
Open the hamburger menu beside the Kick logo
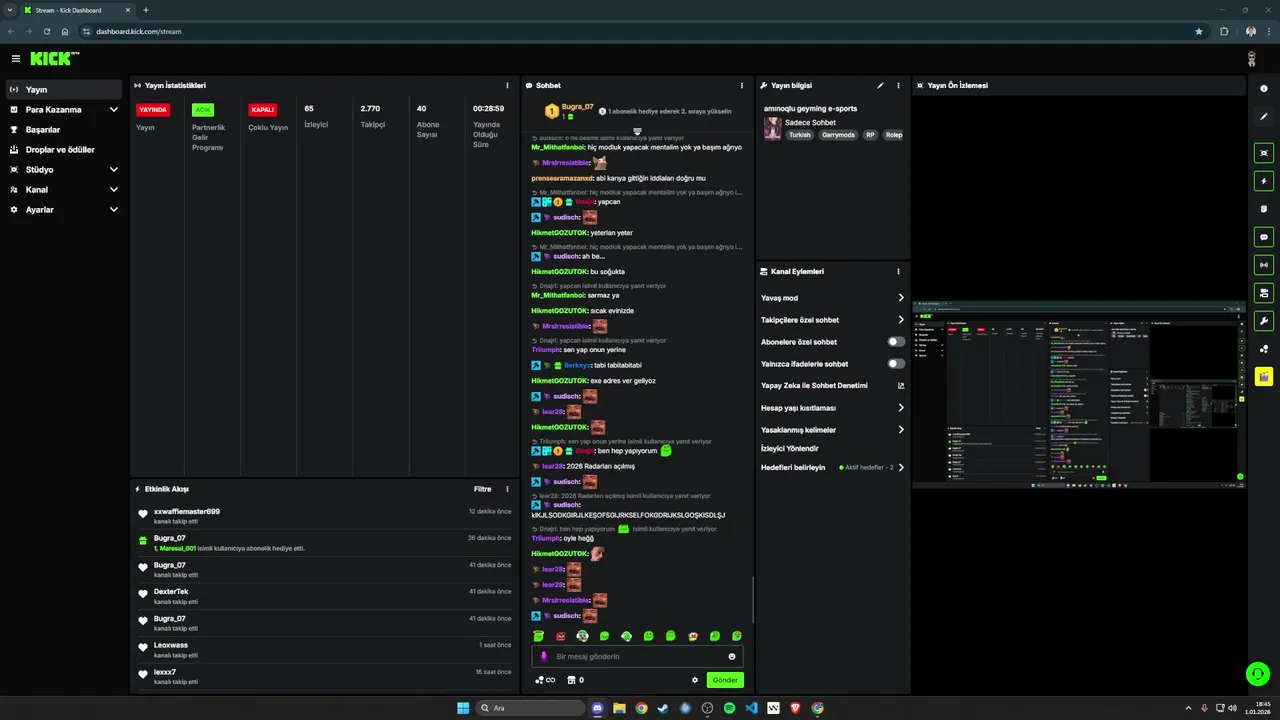[x=15, y=59]
